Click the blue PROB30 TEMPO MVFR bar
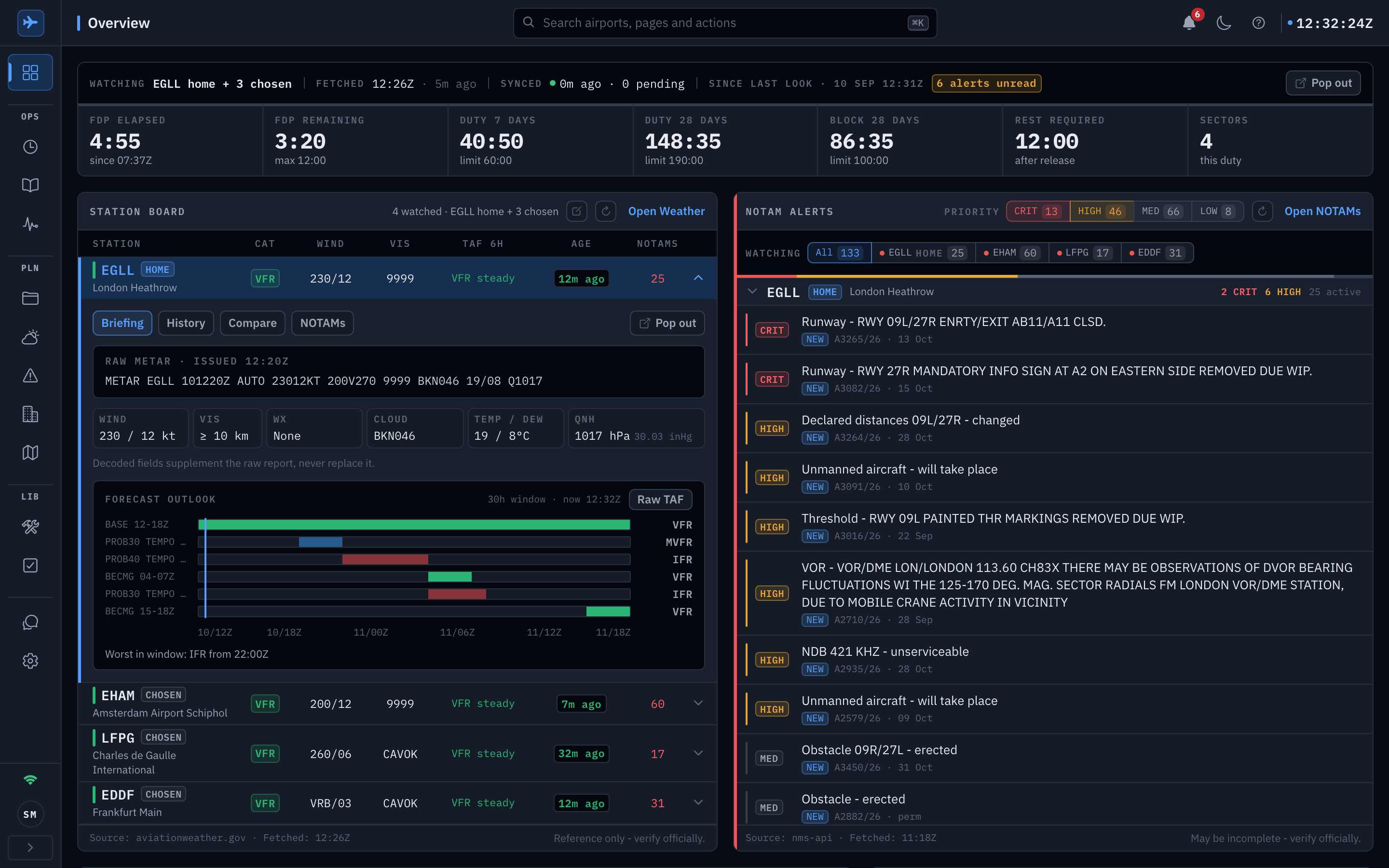This screenshot has height=868, width=1389. 320,542
